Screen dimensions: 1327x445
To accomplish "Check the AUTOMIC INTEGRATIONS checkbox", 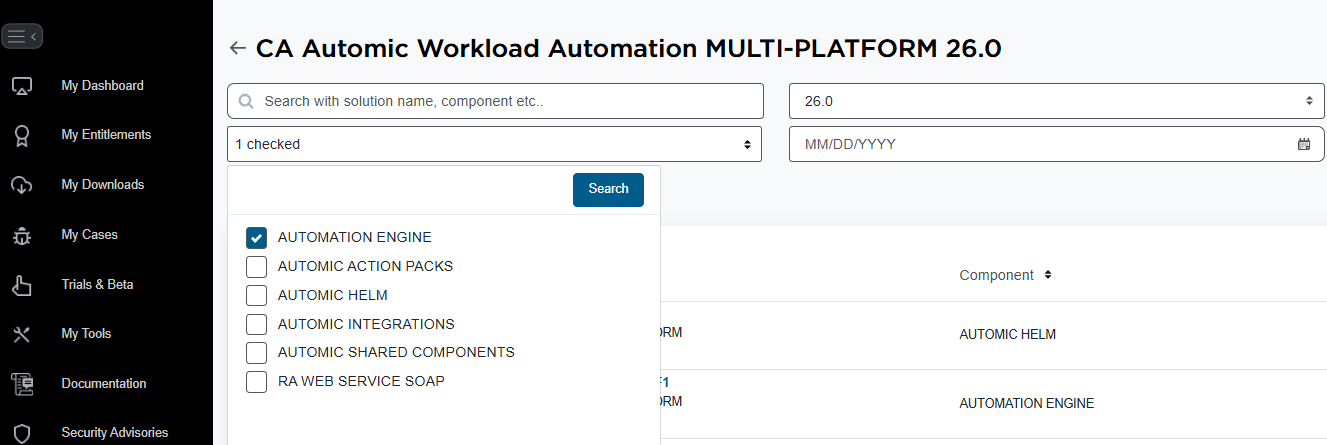I will coord(256,324).
